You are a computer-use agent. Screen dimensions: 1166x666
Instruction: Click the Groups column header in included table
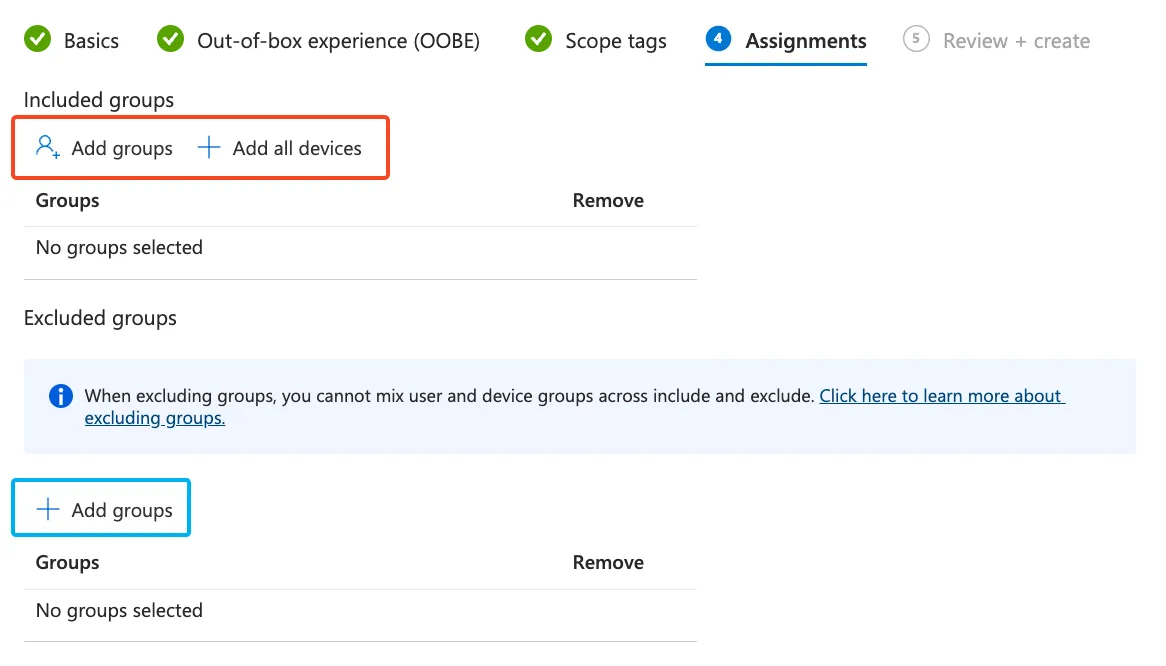click(68, 201)
